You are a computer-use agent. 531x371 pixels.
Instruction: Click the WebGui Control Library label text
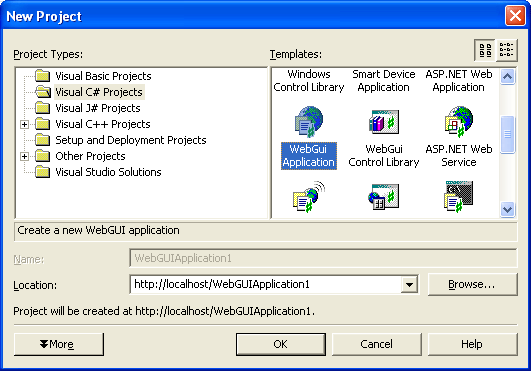384,156
